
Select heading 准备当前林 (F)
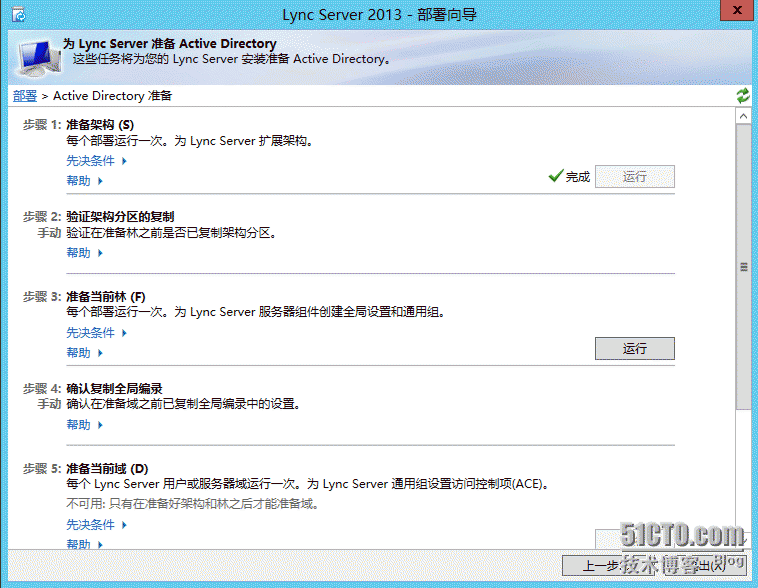[x=106, y=296]
